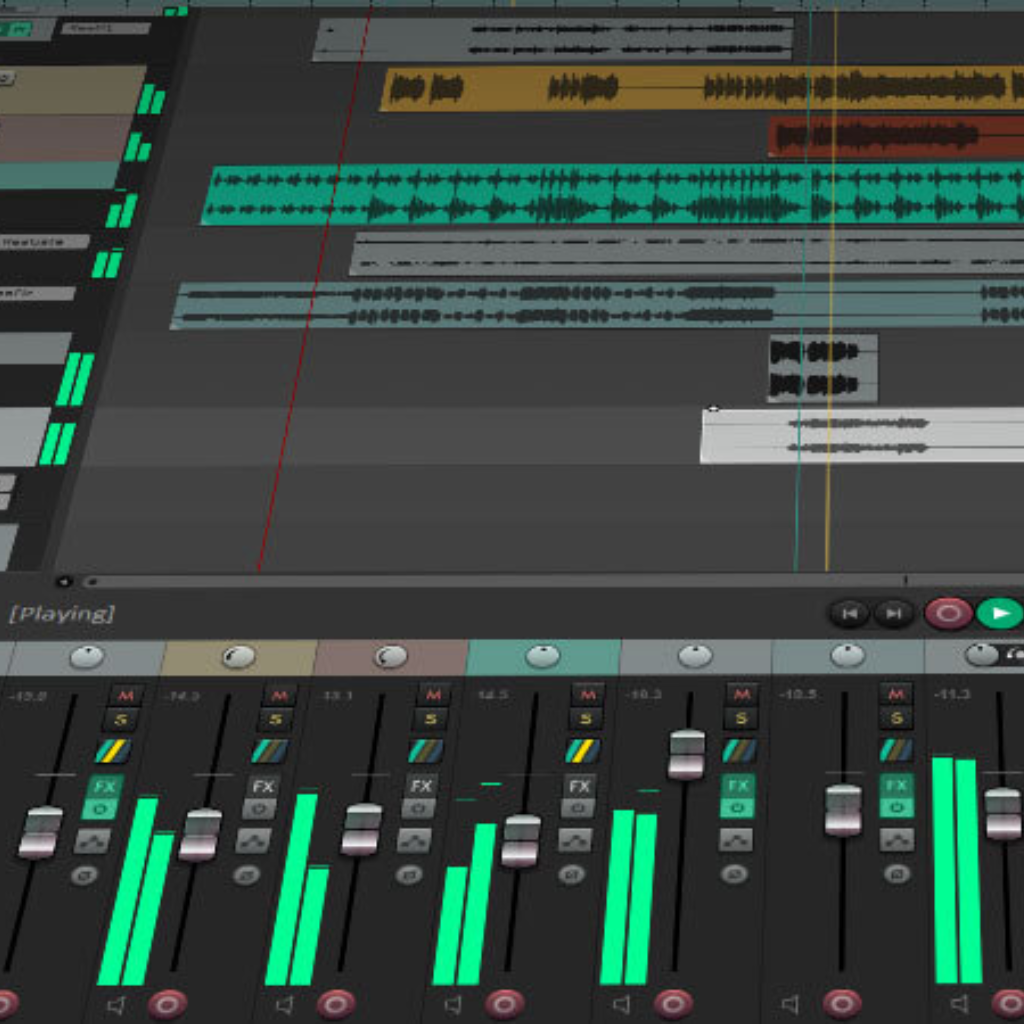
Task: Arm recording for the mauve channel
Action: (x=504, y=1003)
